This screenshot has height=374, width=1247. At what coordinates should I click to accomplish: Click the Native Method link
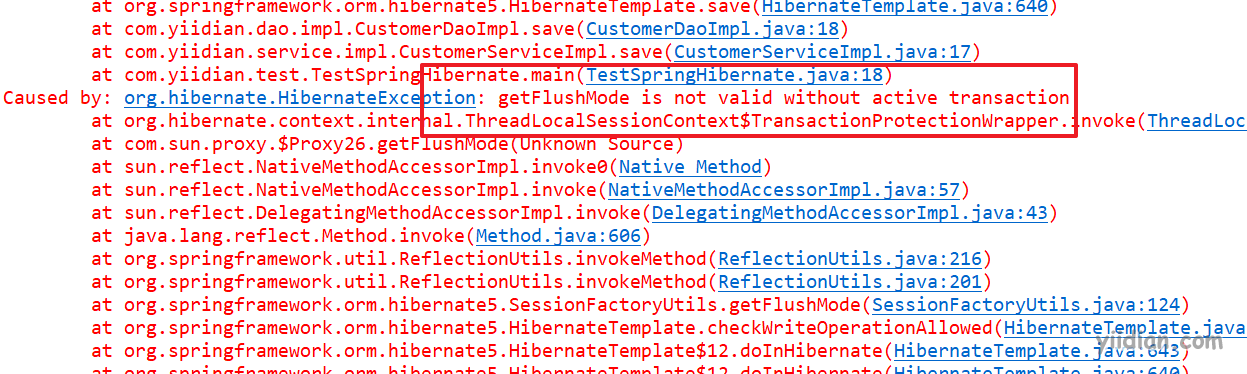pos(690,167)
